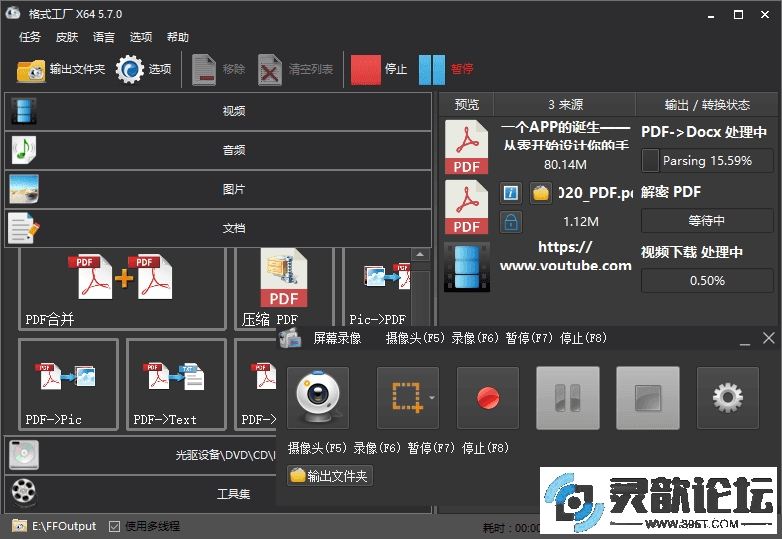Click the 0.50% download progress bar

707,280
